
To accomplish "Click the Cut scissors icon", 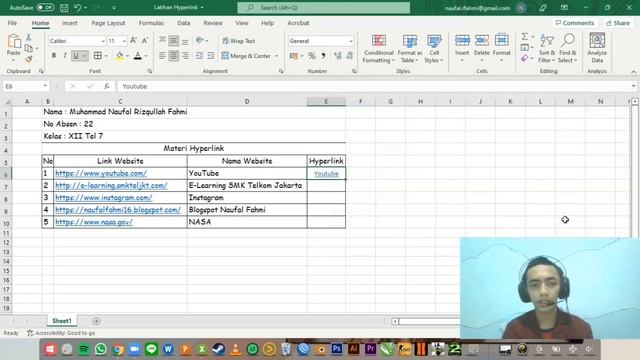I will pyautogui.click(x=29, y=38).
